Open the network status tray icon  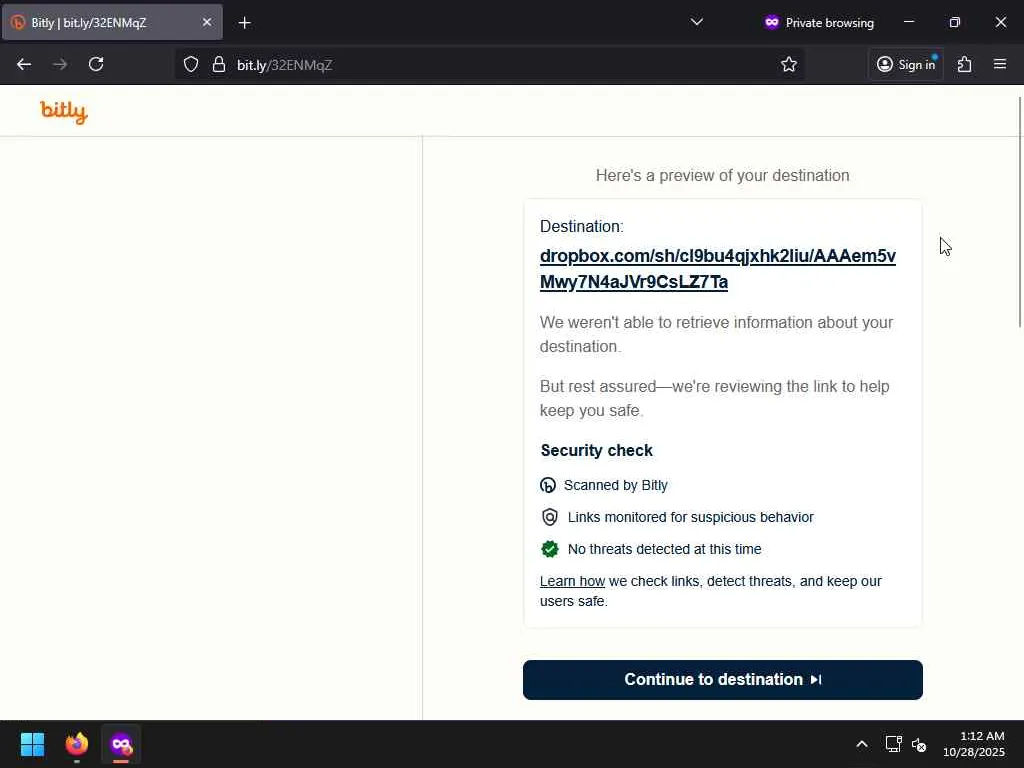click(x=893, y=744)
